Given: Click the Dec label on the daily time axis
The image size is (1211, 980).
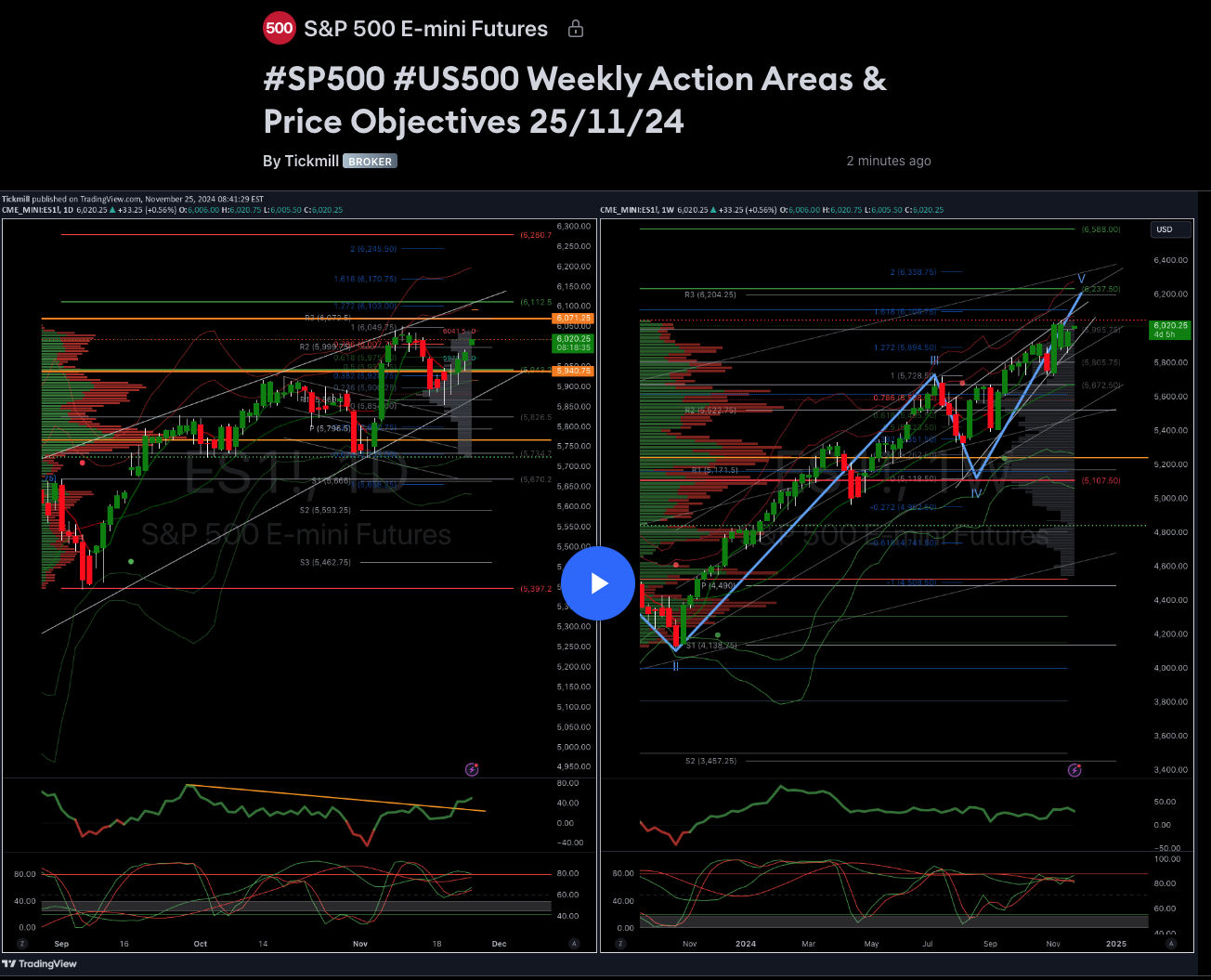Looking at the screenshot, I should tap(499, 944).
